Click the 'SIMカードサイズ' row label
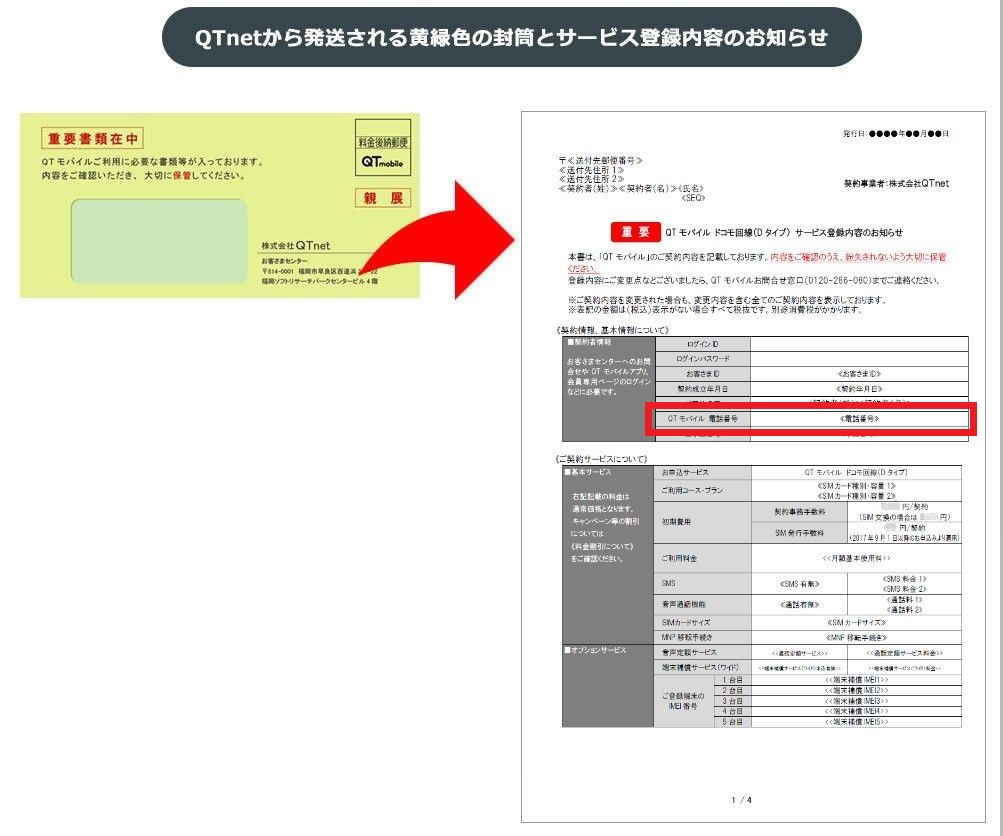1003x836 pixels. (x=702, y=622)
